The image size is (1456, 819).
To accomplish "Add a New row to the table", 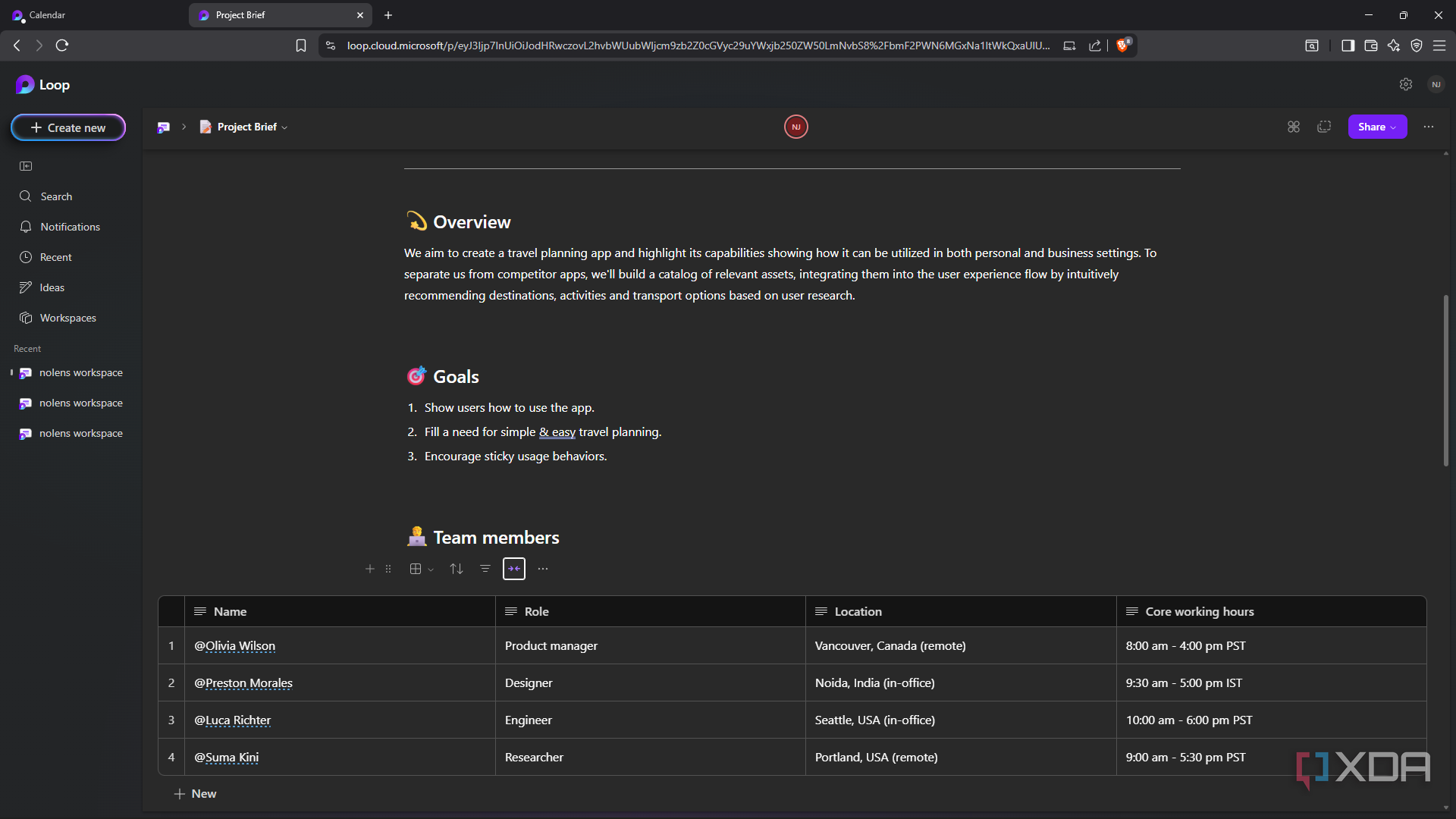I will [x=196, y=793].
